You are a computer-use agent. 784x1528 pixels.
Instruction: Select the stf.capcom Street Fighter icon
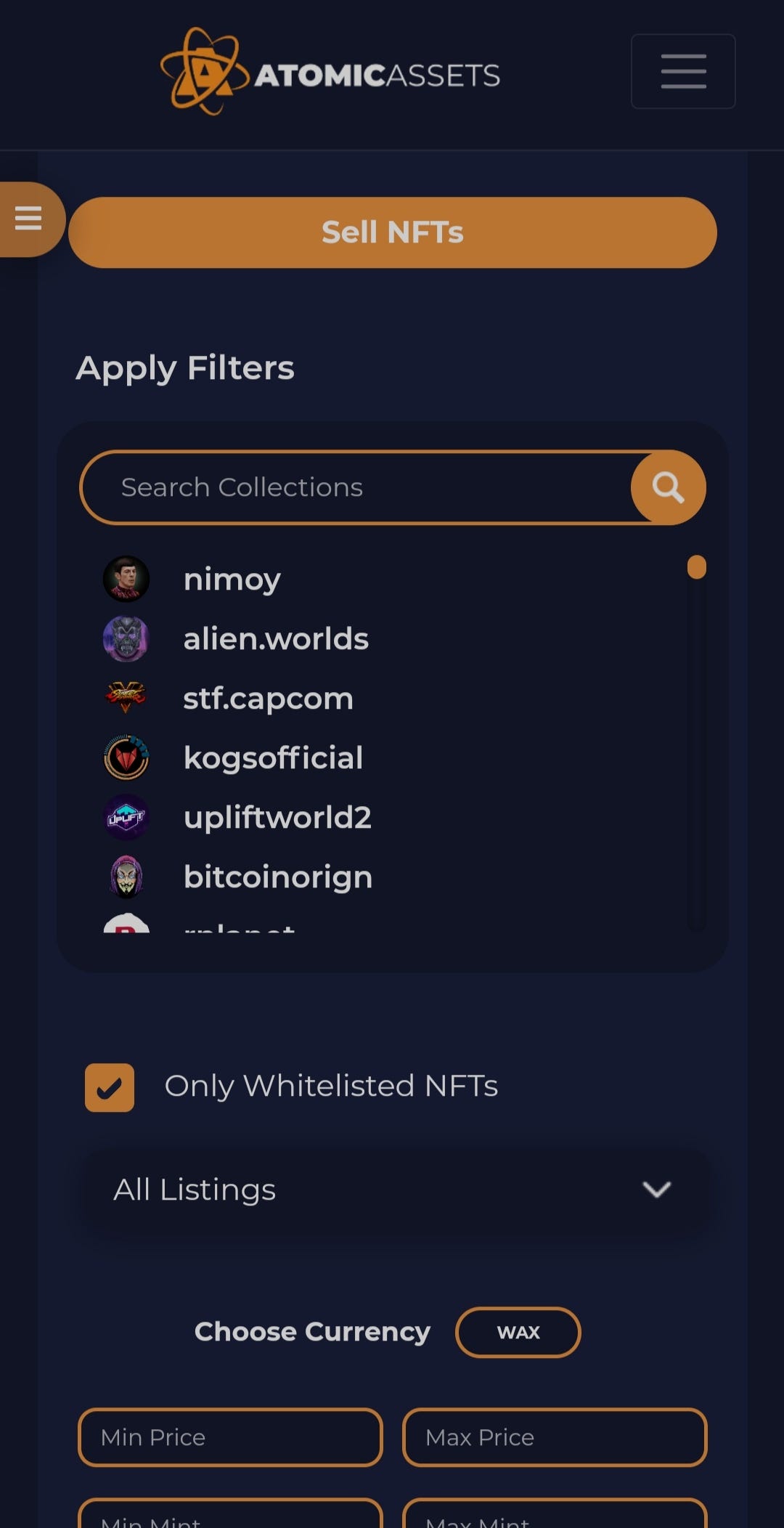pyautogui.click(x=126, y=698)
